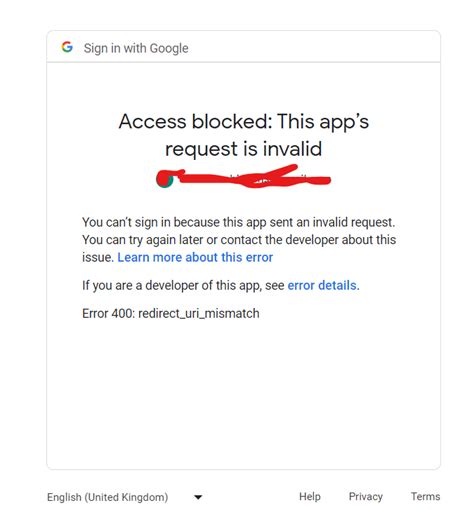Click the Error 400 redirect_uri_mismatch text
This screenshot has height=510, width=474.
click(171, 314)
